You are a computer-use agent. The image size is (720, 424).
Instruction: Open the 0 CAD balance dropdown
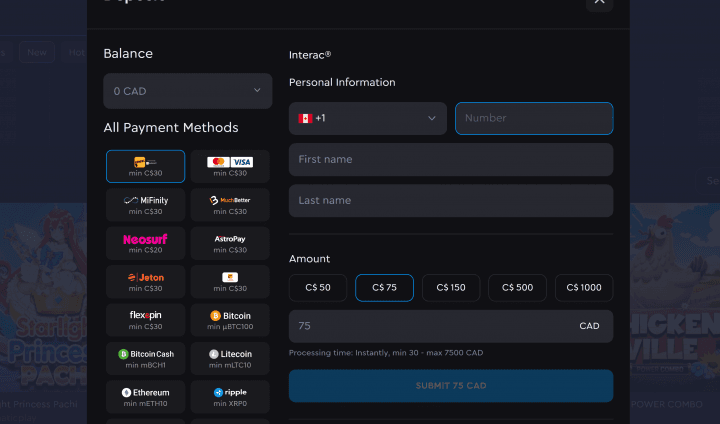coord(188,91)
